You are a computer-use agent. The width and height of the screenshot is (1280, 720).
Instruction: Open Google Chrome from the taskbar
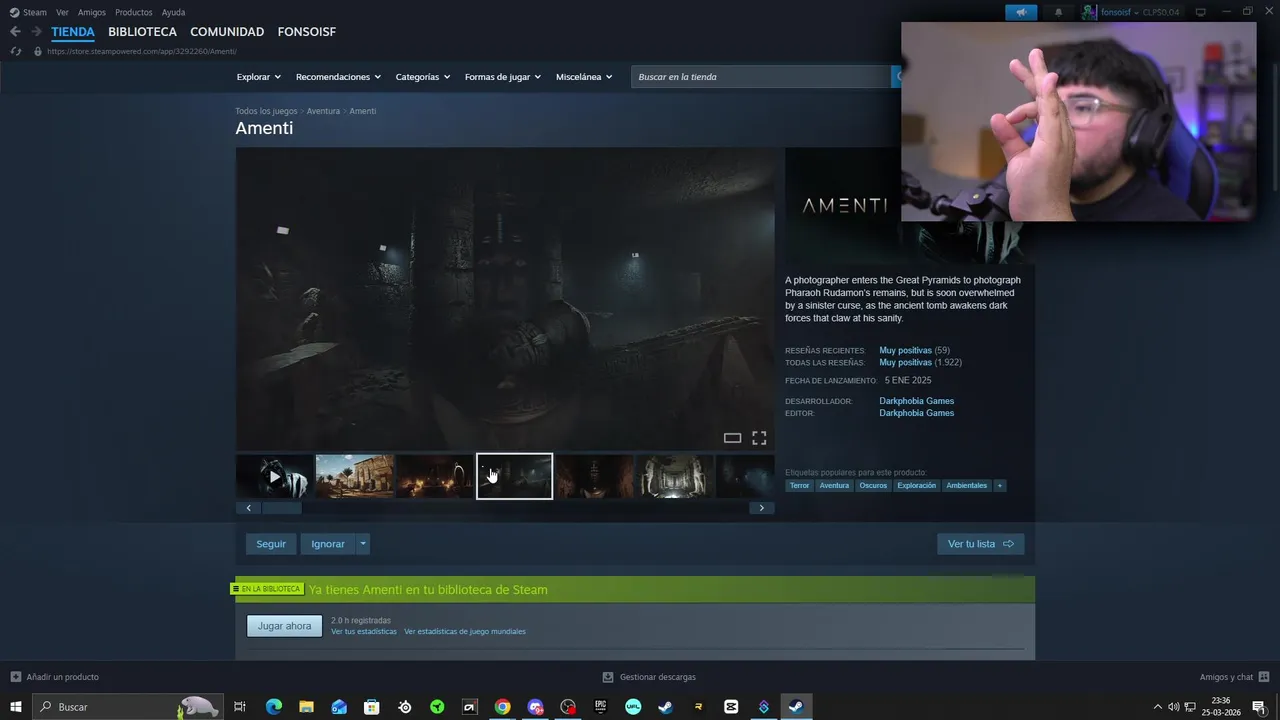tap(502, 707)
